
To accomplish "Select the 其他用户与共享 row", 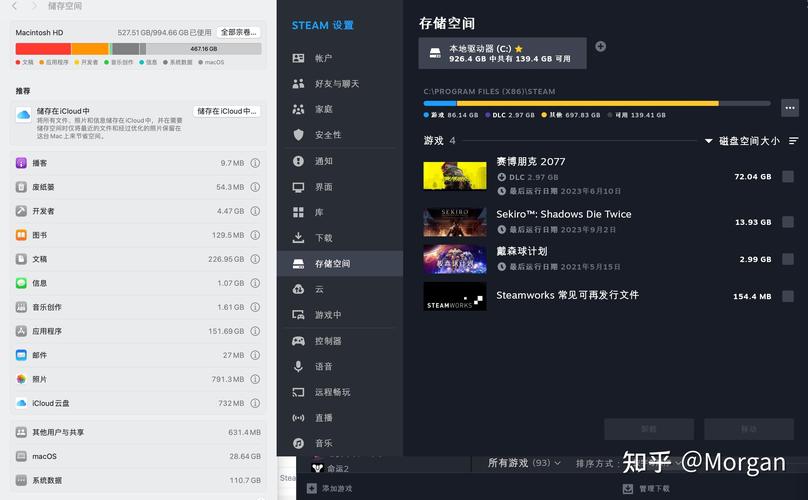I will click(138, 432).
